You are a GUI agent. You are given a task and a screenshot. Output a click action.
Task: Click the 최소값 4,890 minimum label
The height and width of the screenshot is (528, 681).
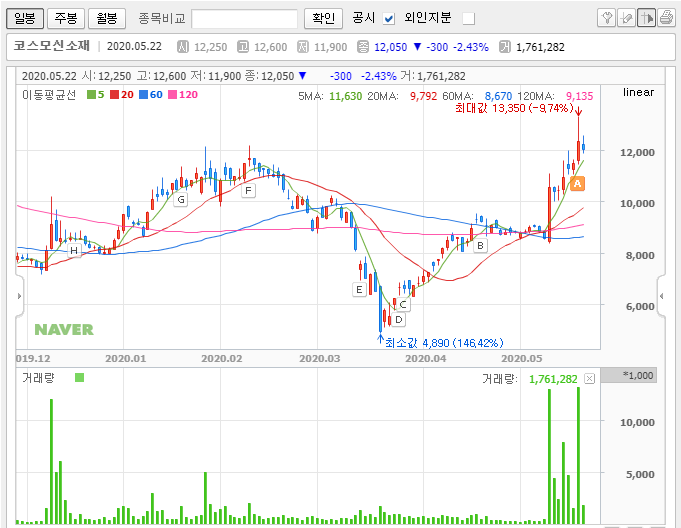click(x=444, y=343)
